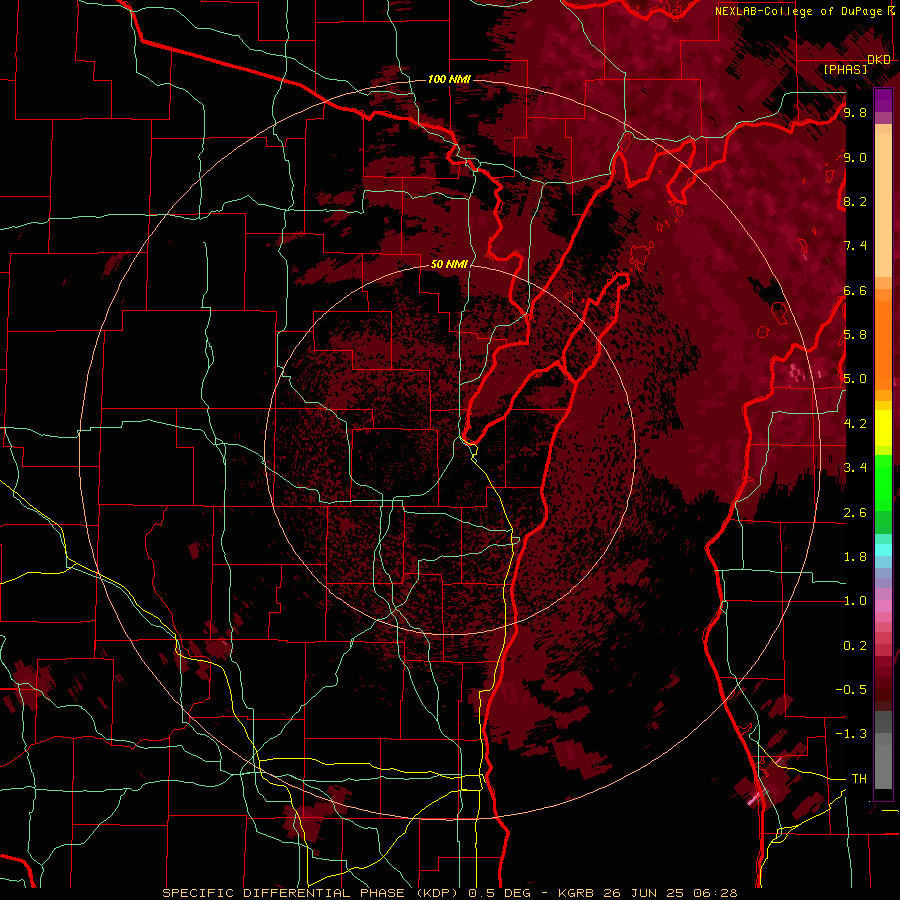Click the 5.0 value on the color scale

click(x=855, y=379)
